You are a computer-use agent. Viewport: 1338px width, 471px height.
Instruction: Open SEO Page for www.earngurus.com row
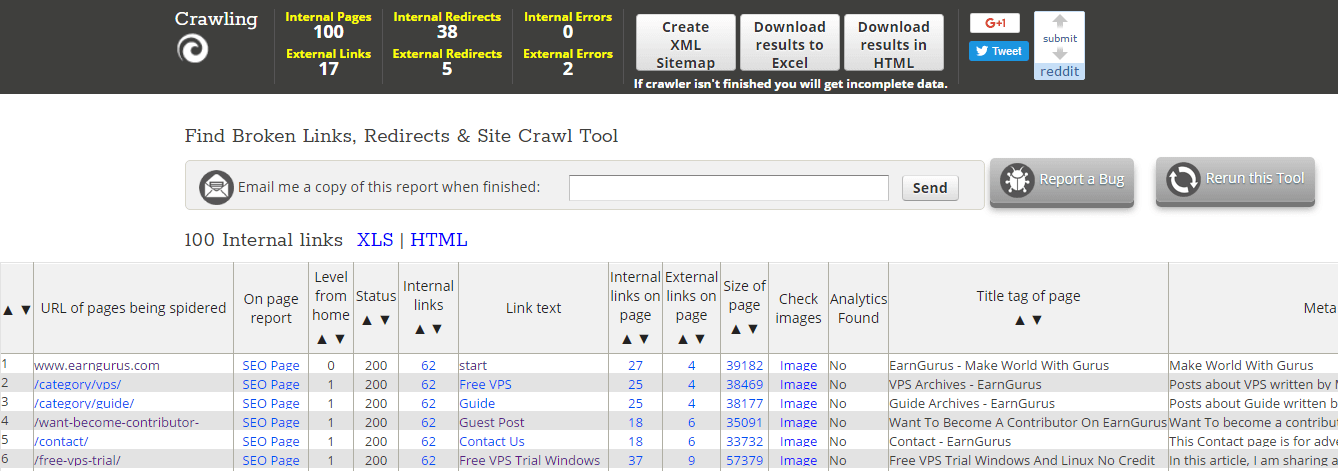271,366
